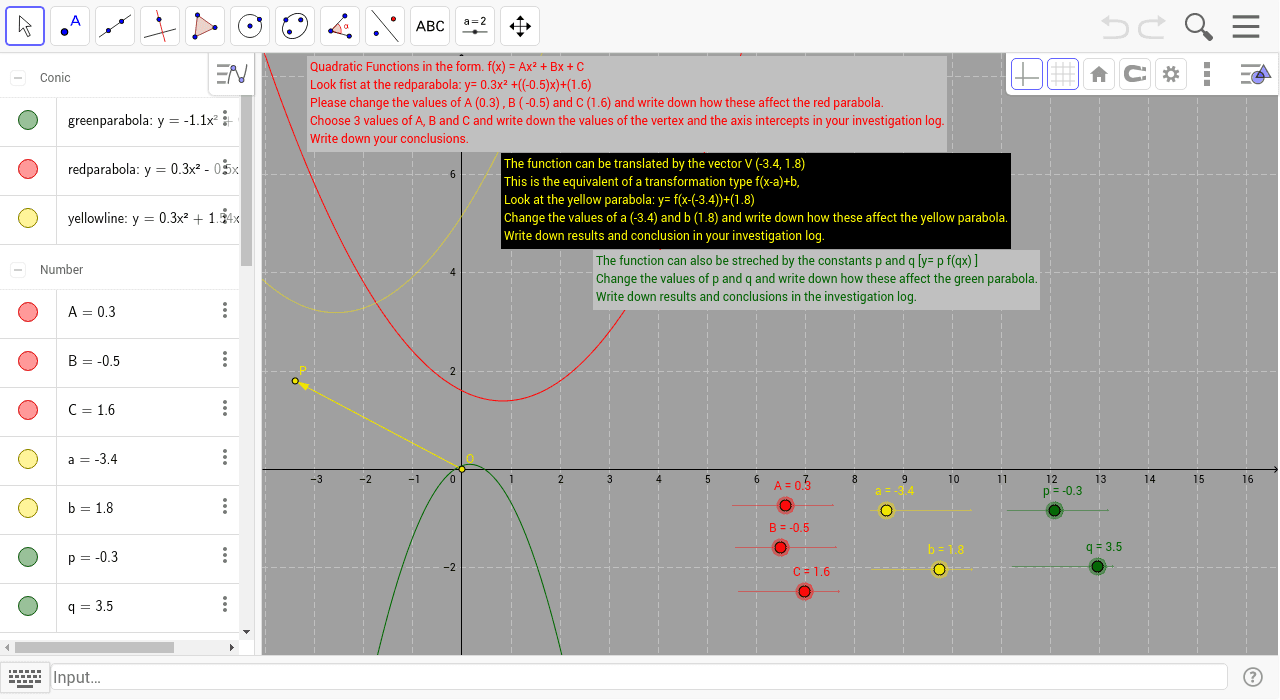Open the virtual keyboard
The image size is (1280, 700).
pyautogui.click(x=24, y=677)
